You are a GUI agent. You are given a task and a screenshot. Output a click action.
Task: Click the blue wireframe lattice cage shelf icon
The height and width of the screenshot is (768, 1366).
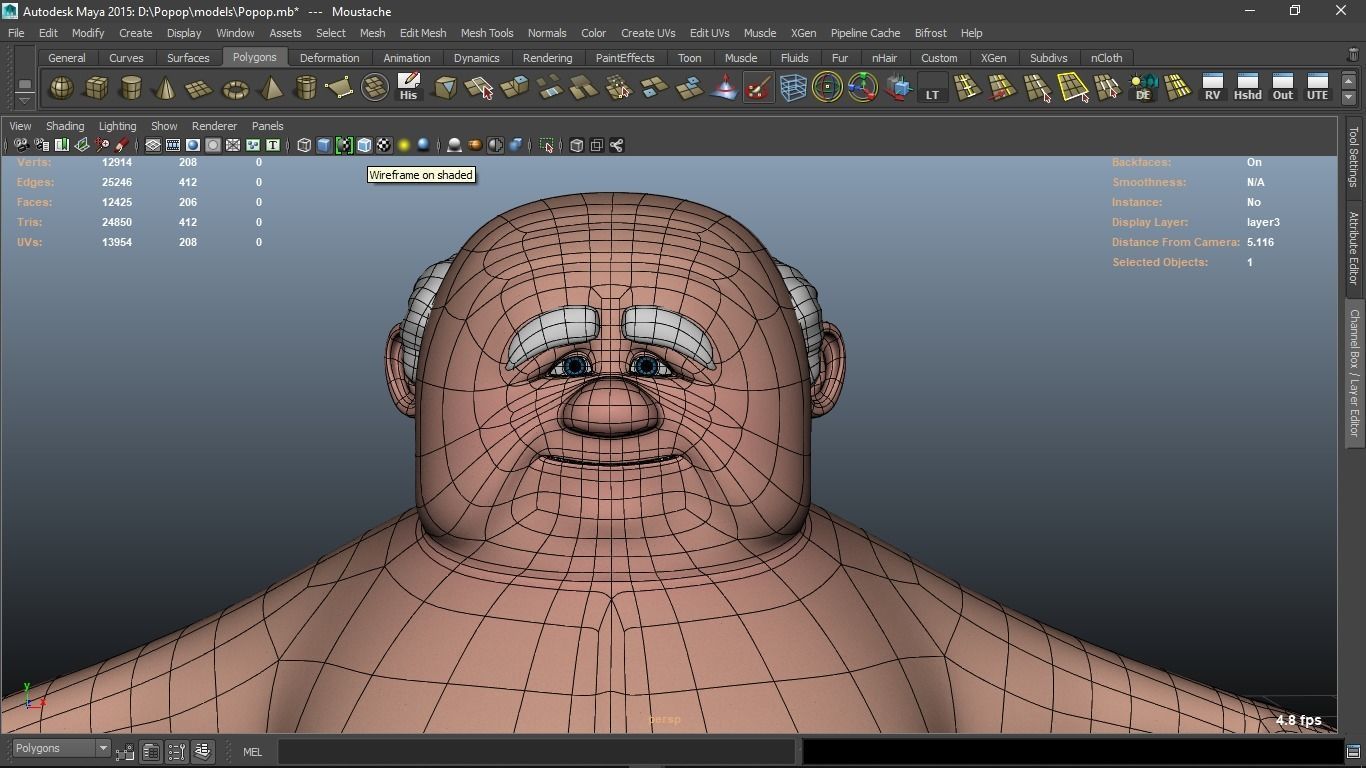point(793,88)
